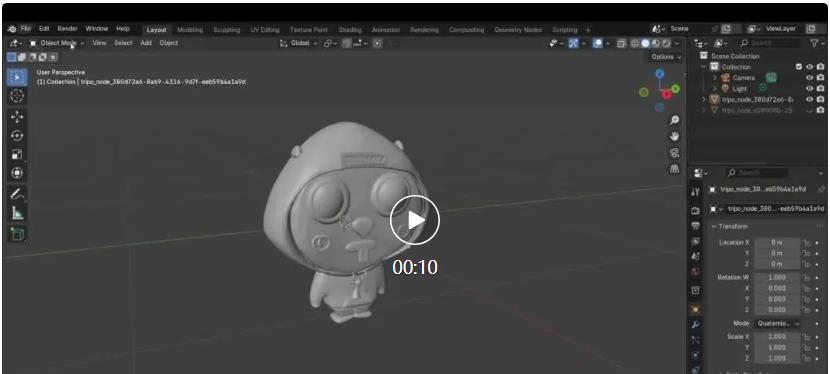Screen dimensions: 830x374
Task: Select the Scale tool
Action: pyautogui.click(x=17, y=154)
